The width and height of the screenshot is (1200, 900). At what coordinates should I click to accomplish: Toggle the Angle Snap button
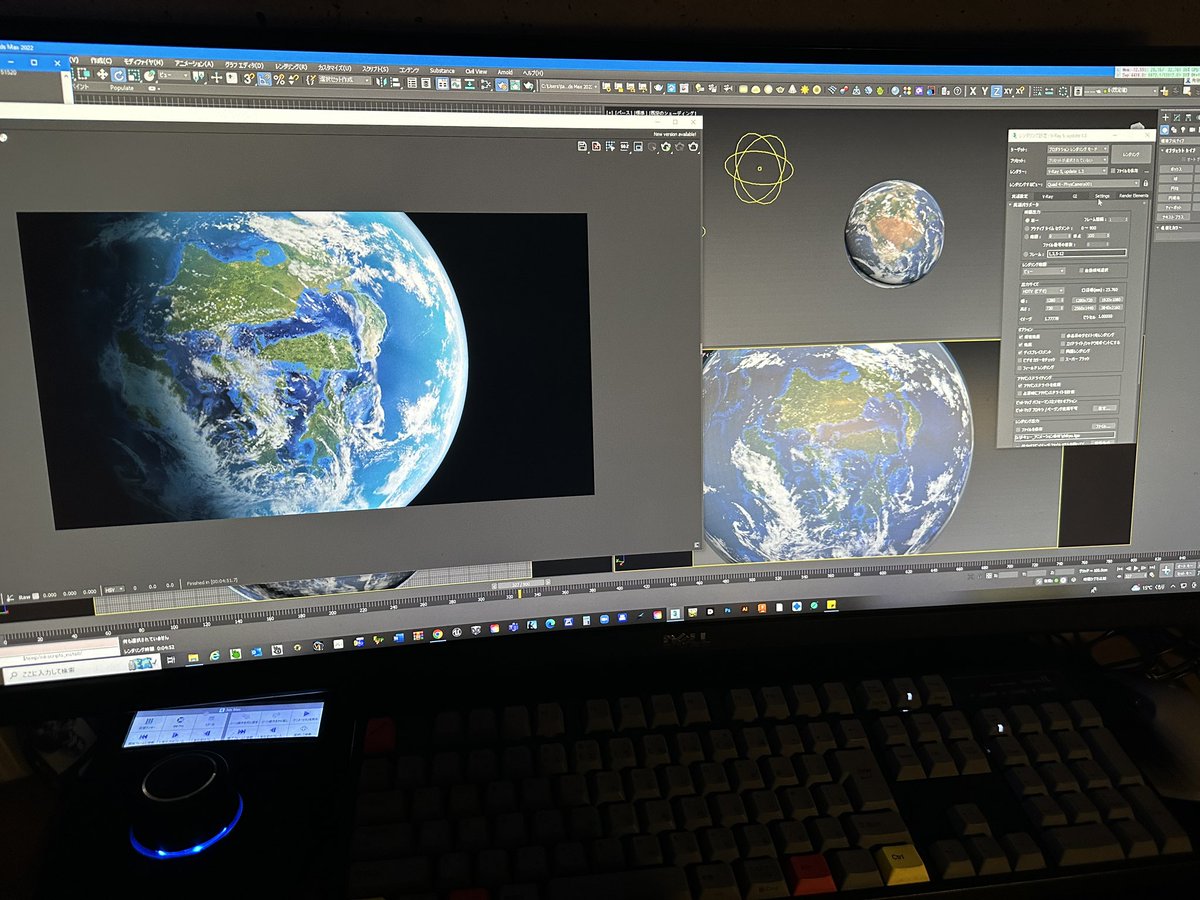(x=264, y=78)
